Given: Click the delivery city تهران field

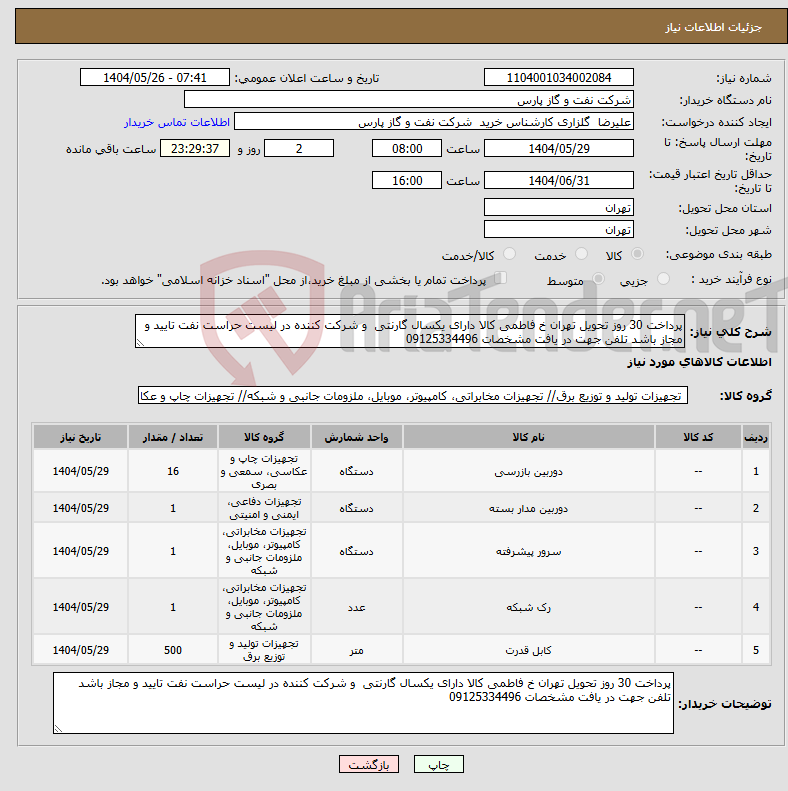Looking at the screenshot, I should [x=558, y=230].
